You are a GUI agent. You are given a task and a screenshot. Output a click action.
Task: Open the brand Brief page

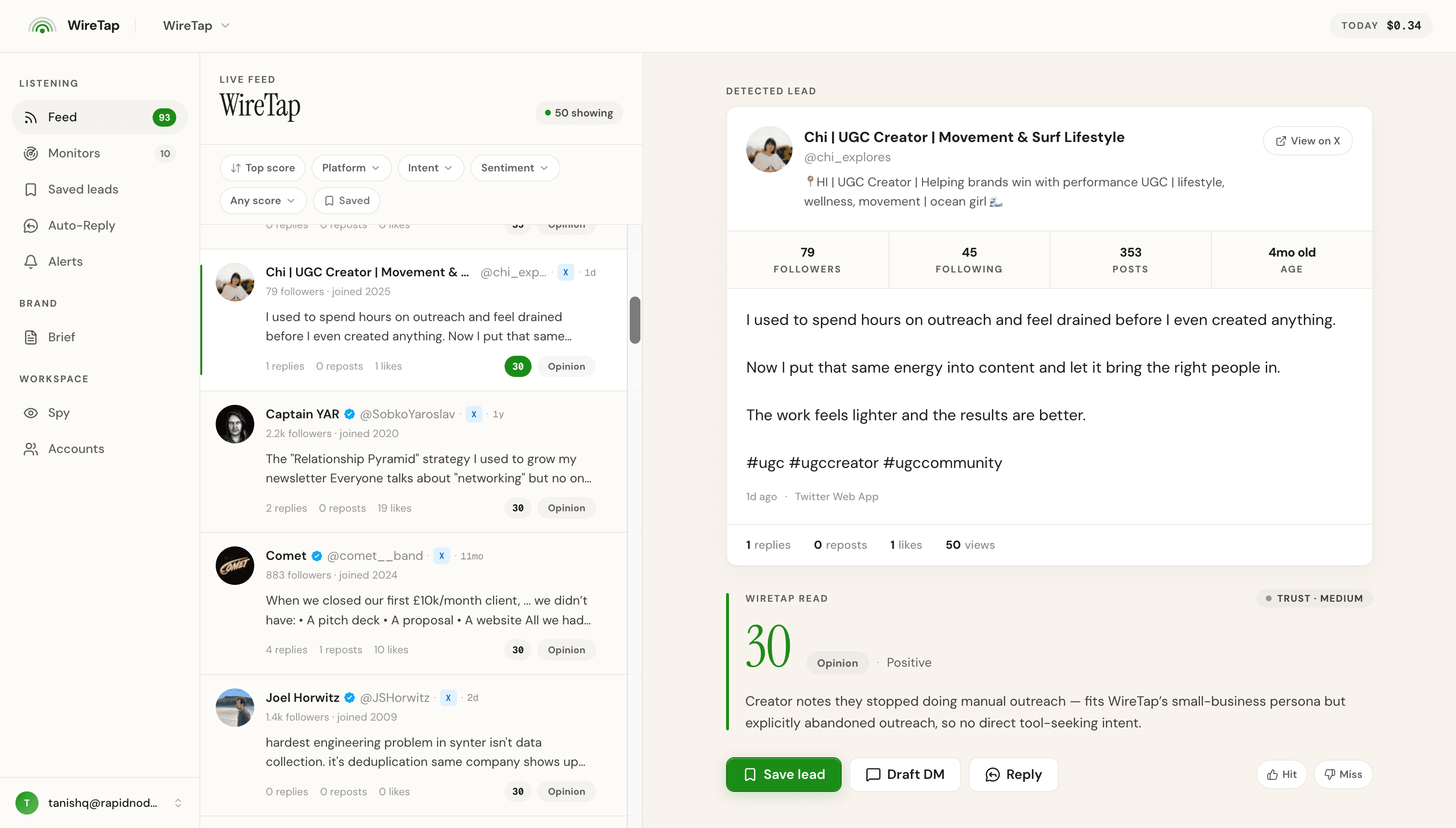(100, 337)
